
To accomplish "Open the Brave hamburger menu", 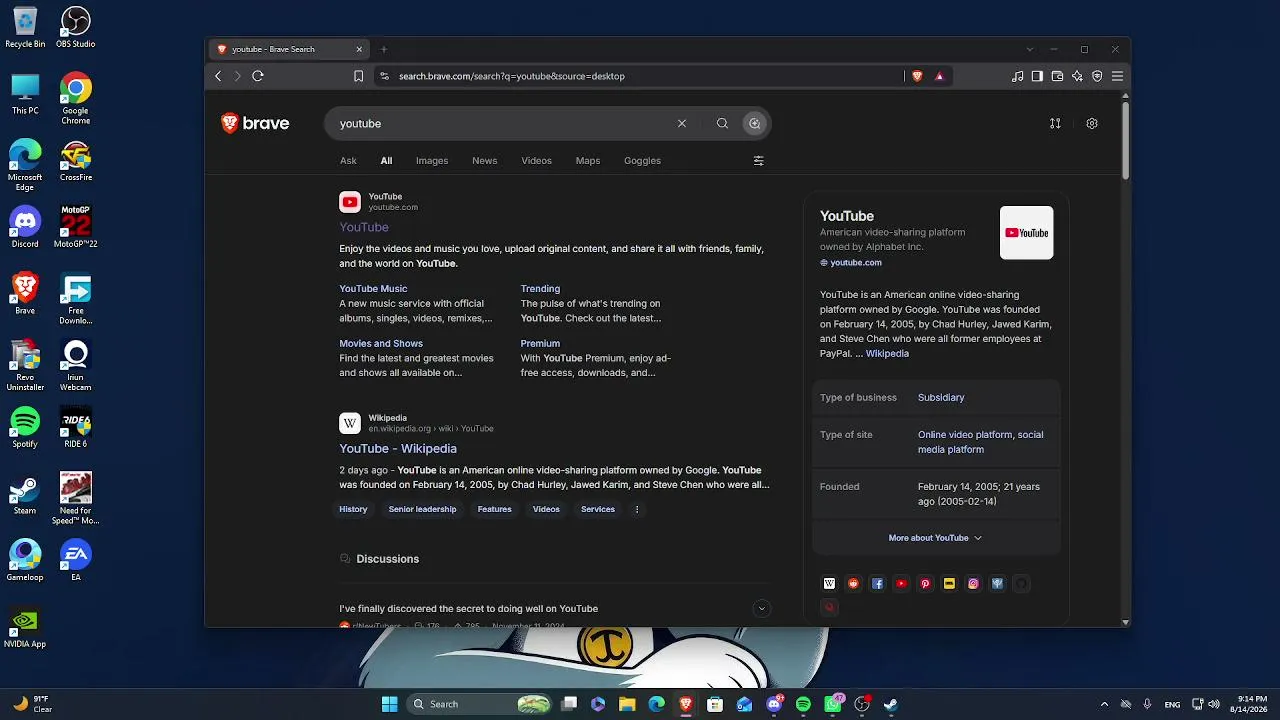I will click(x=1117, y=76).
